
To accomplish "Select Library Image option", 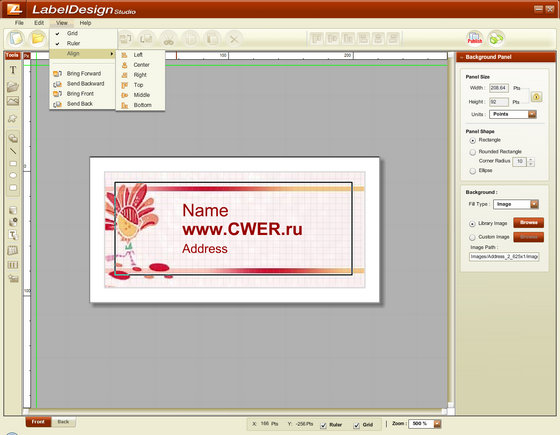I will pos(472,224).
